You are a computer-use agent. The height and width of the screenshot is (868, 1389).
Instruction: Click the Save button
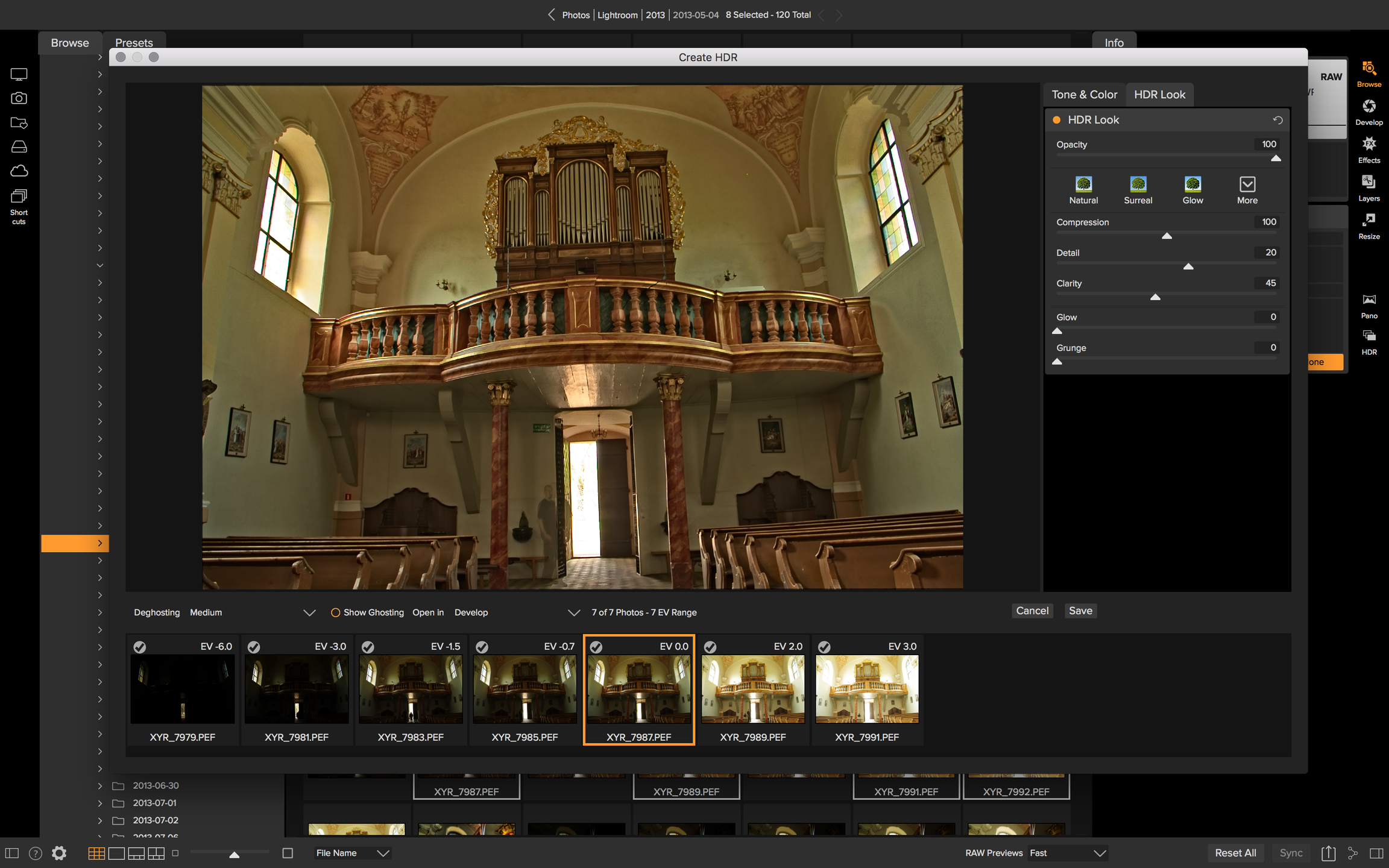[1080, 611]
